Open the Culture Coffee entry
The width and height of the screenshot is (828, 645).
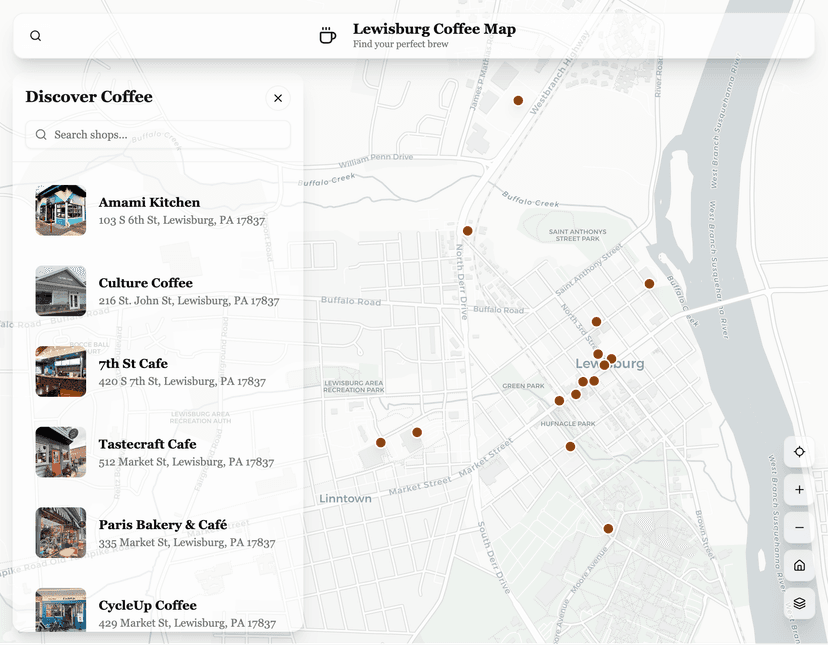point(160,291)
